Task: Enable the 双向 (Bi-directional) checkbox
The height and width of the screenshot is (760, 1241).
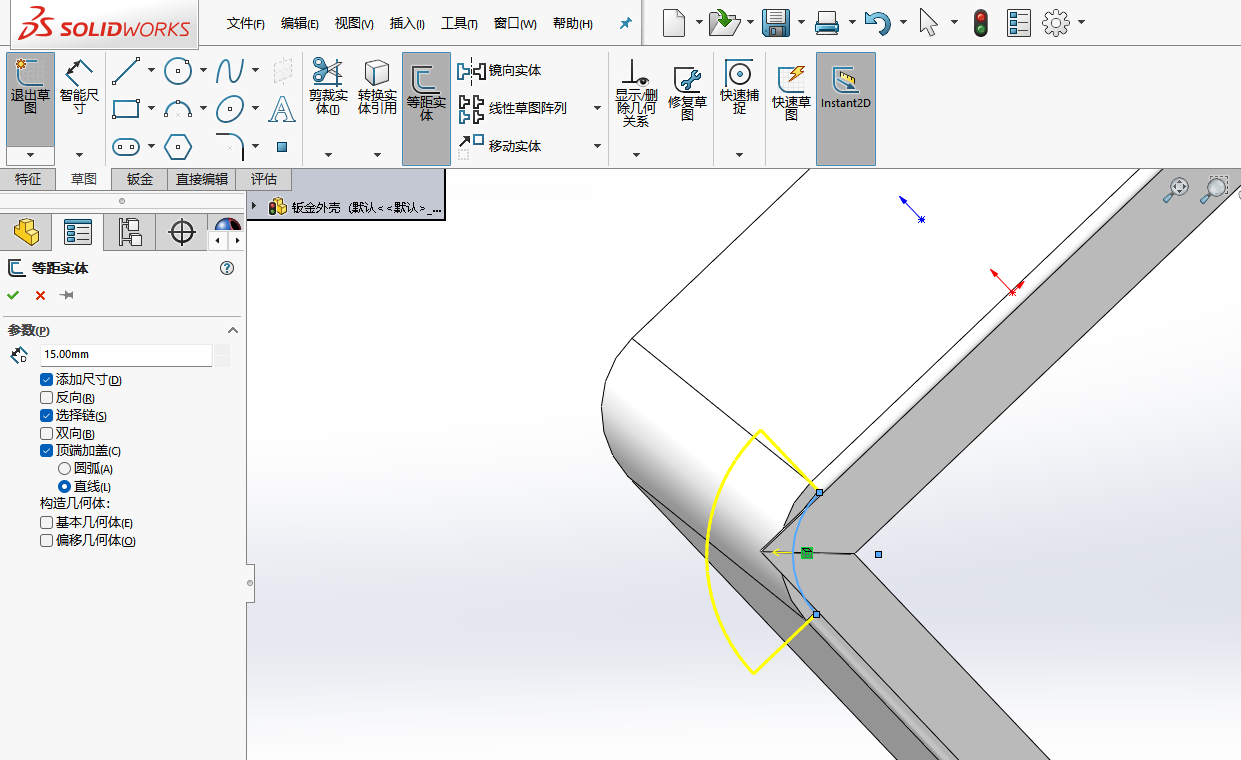Action: (46, 434)
